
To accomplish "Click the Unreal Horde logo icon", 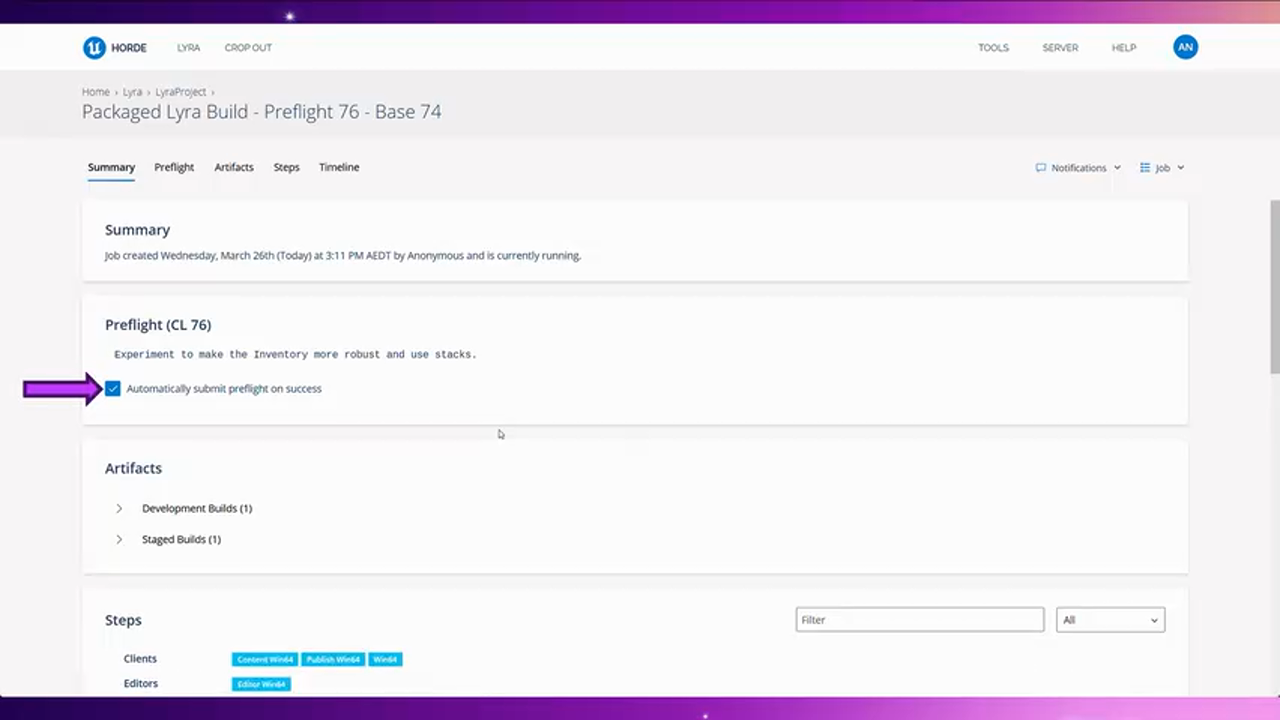I will coord(94,47).
